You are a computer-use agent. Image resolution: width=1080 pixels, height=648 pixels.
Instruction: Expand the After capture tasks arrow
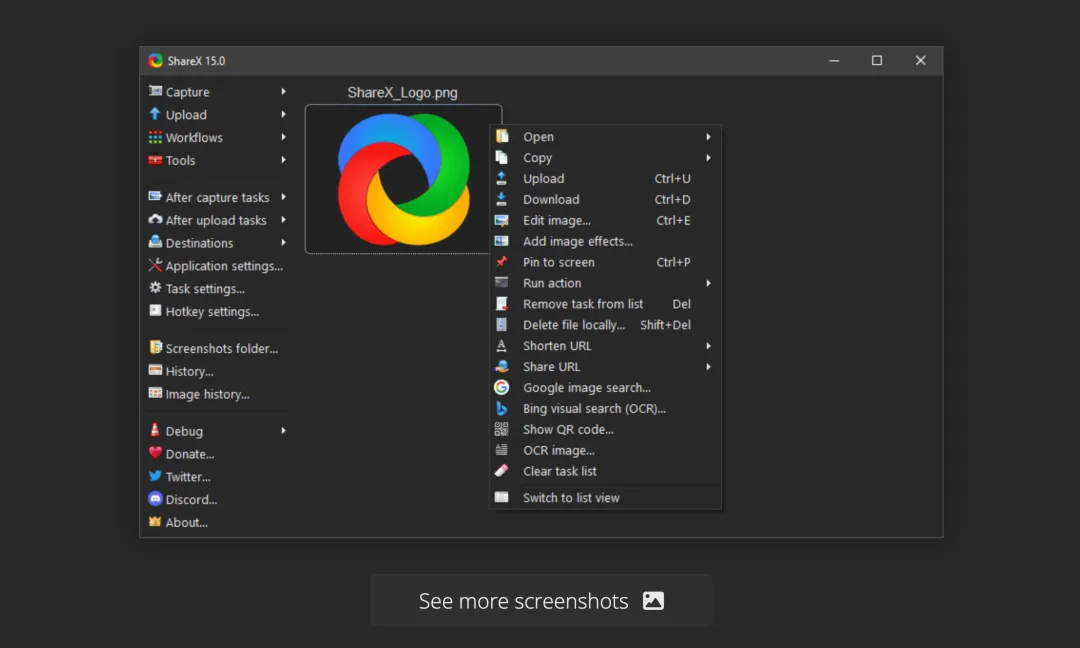(283, 197)
